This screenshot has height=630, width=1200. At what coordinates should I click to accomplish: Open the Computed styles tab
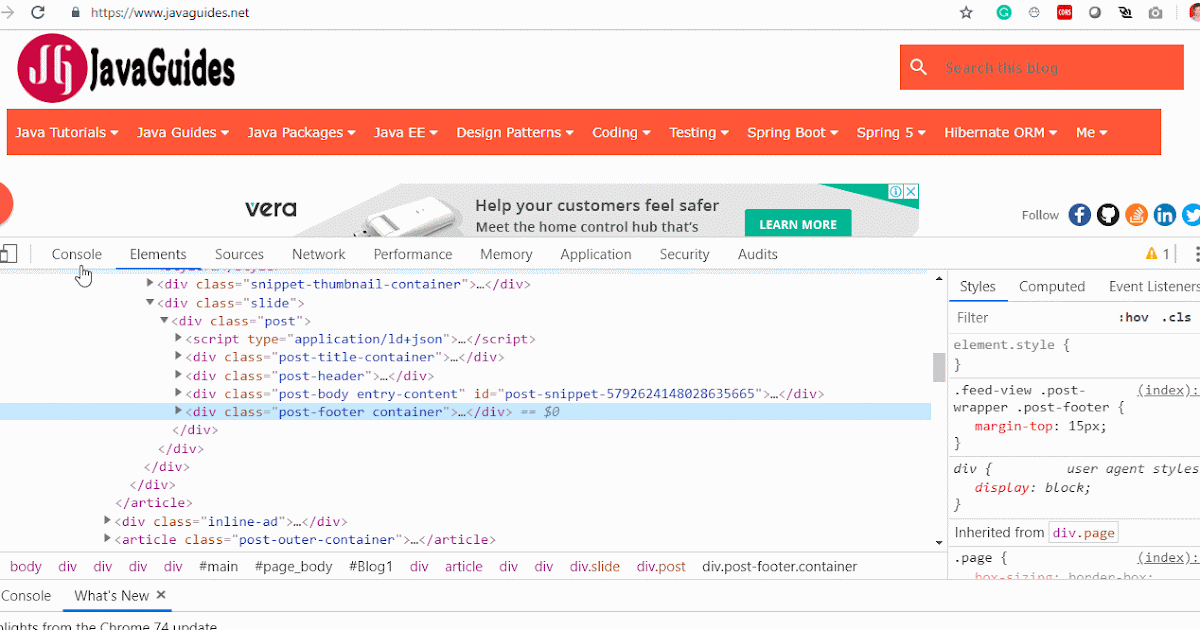(1052, 286)
